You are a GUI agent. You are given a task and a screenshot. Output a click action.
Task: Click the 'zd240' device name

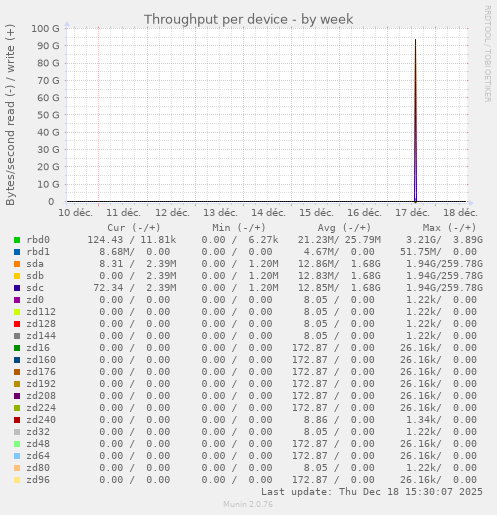coord(41,420)
